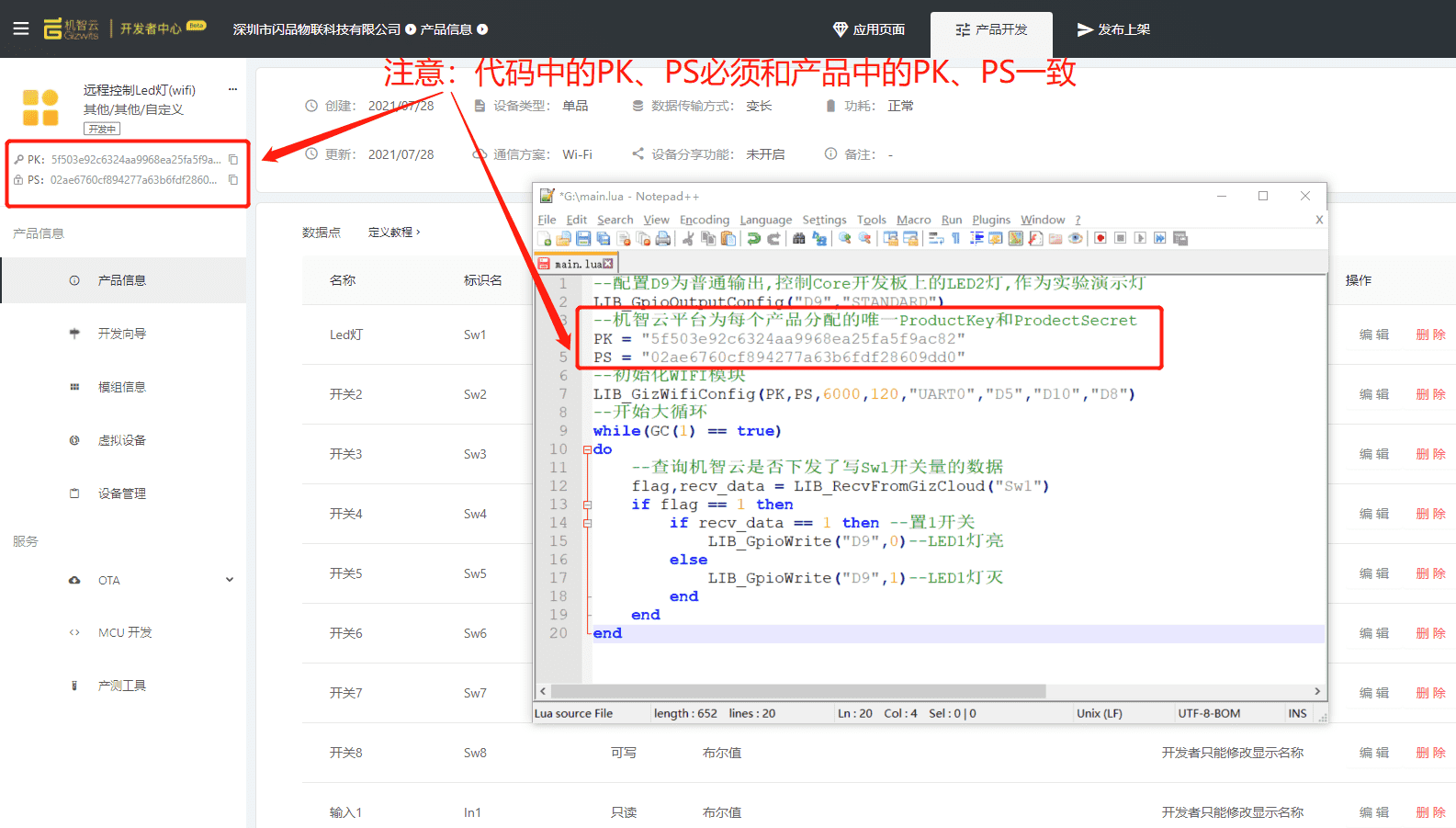Open the Edit menu in Notepad++

coord(576,220)
